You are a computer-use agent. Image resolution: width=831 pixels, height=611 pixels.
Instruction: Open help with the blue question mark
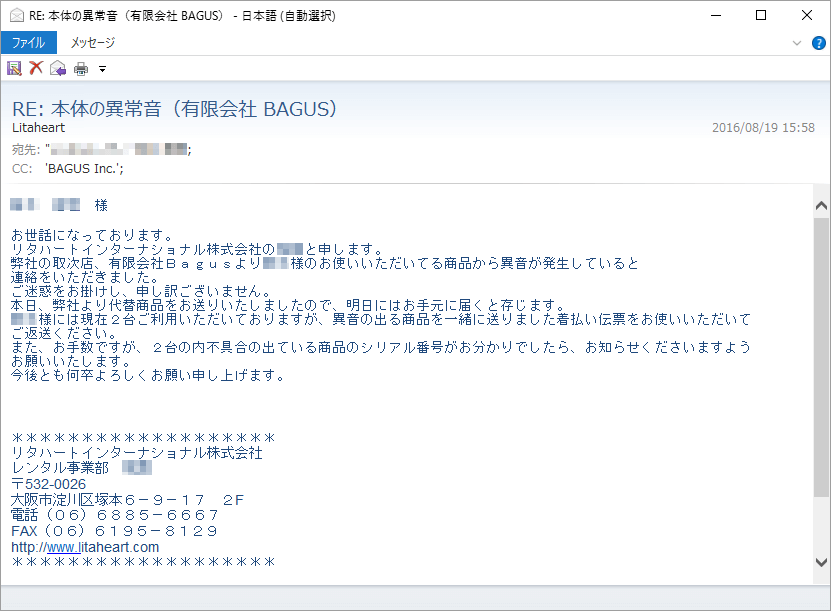818,43
